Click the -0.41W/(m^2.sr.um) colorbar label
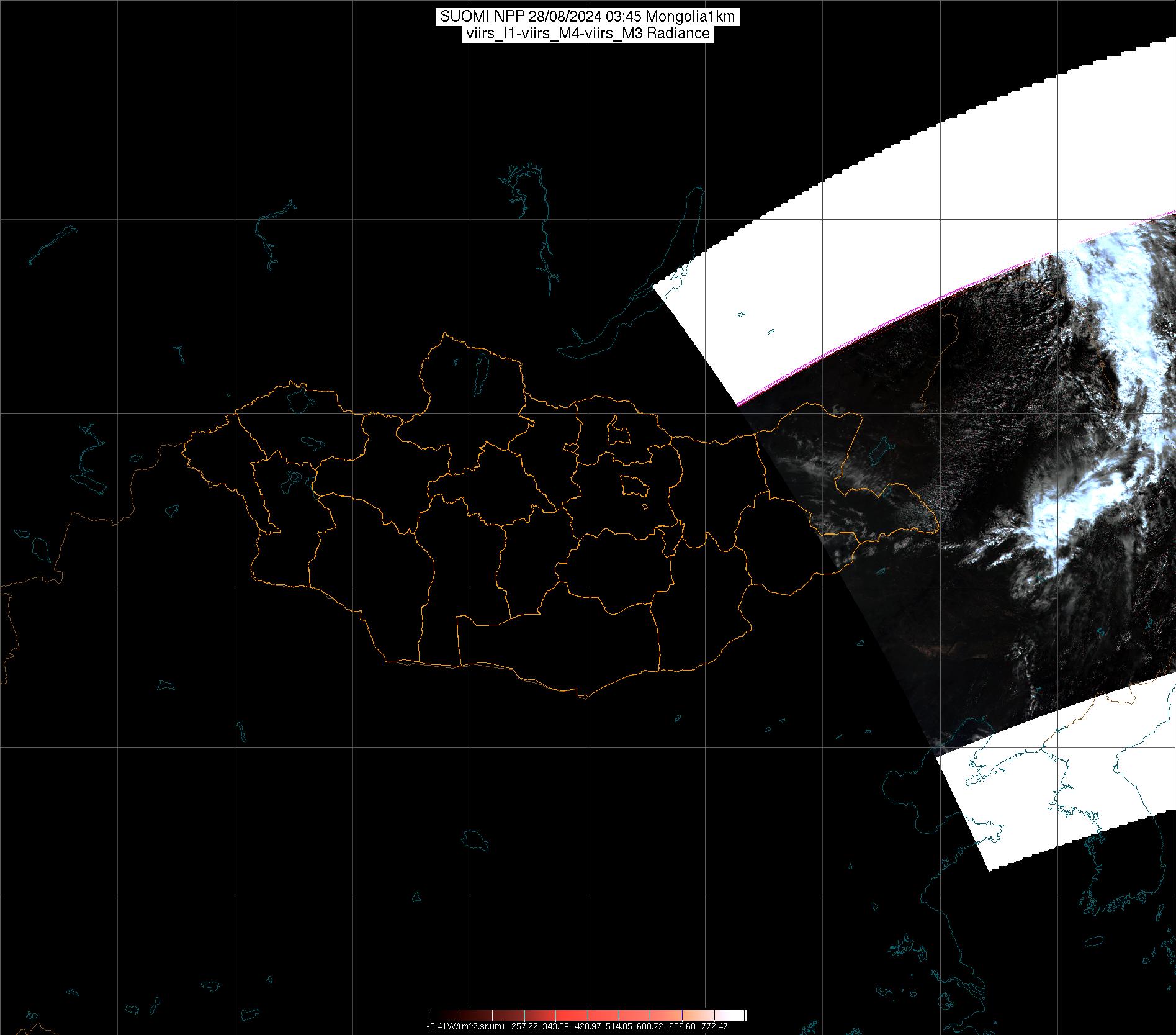1176x1035 pixels. [x=465, y=1026]
